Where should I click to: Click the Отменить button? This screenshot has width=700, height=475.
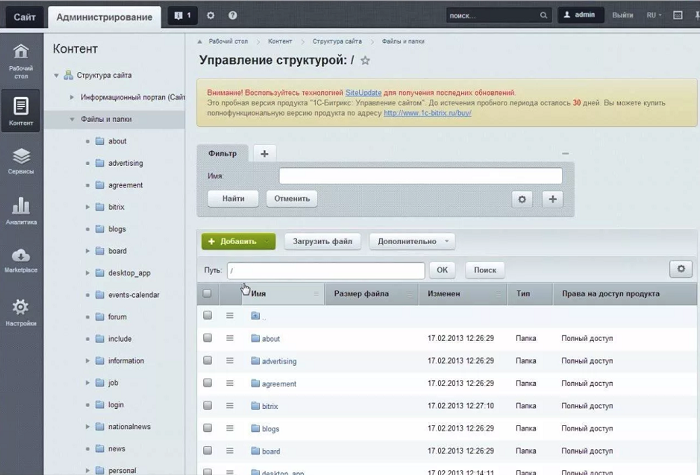292,199
